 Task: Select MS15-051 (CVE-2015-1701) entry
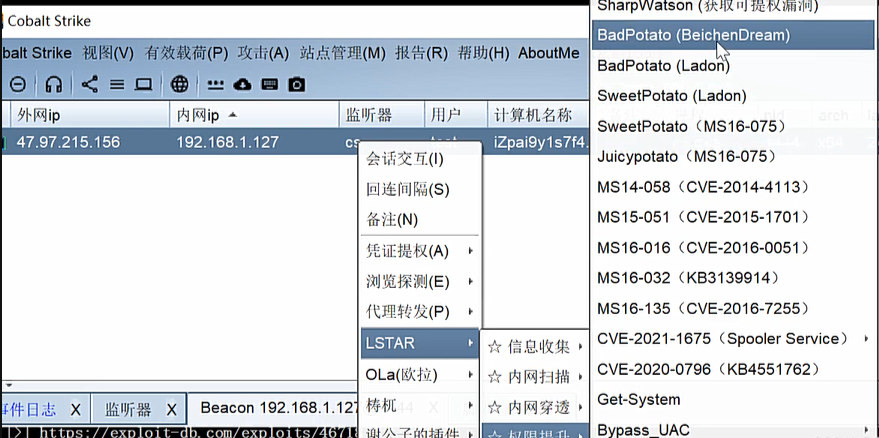(734, 217)
